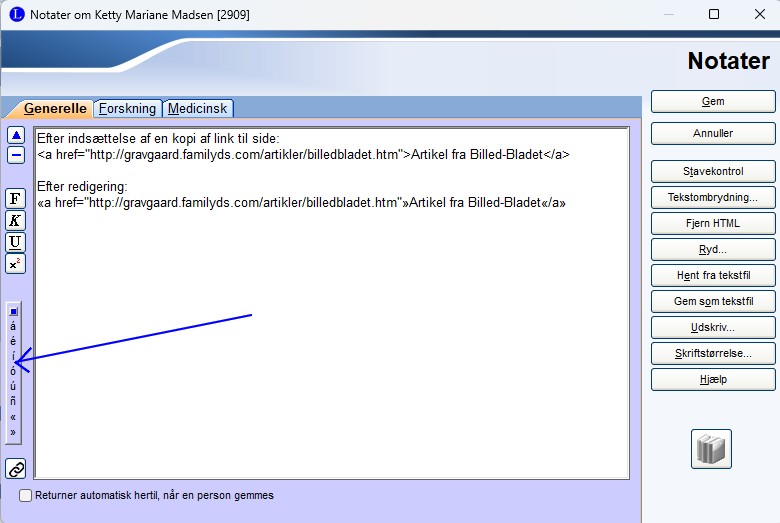Switch to the Forskning tab
The width and height of the screenshot is (780, 523).
[x=127, y=109]
